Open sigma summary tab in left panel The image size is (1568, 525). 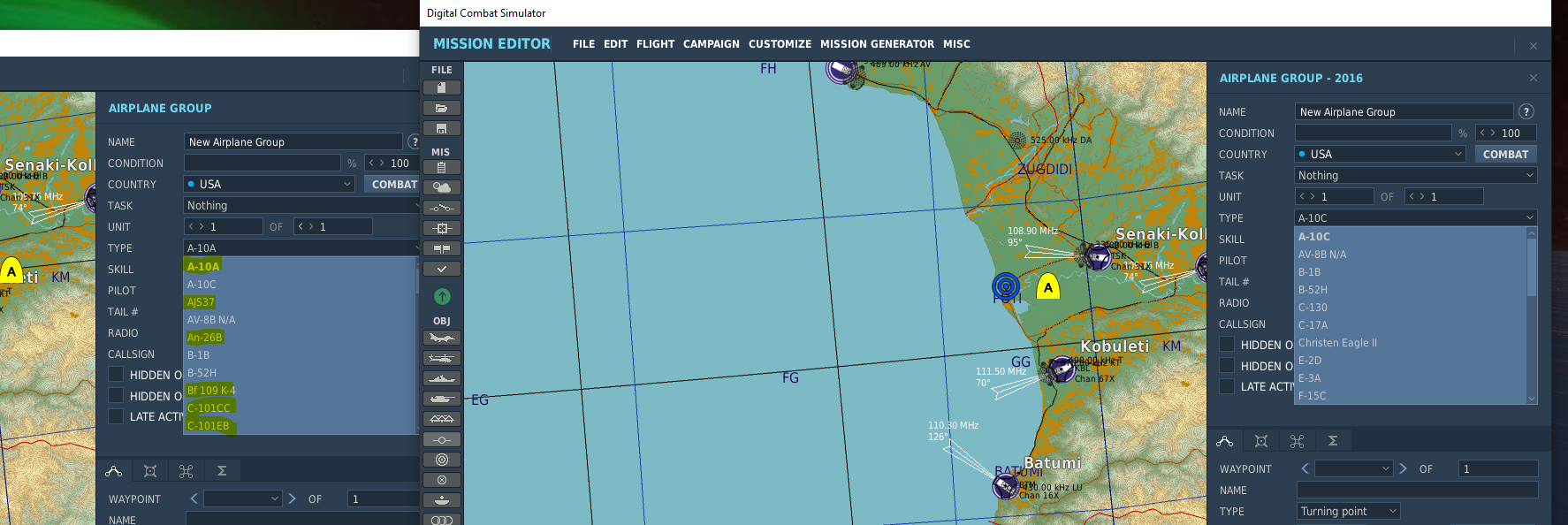(222, 471)
